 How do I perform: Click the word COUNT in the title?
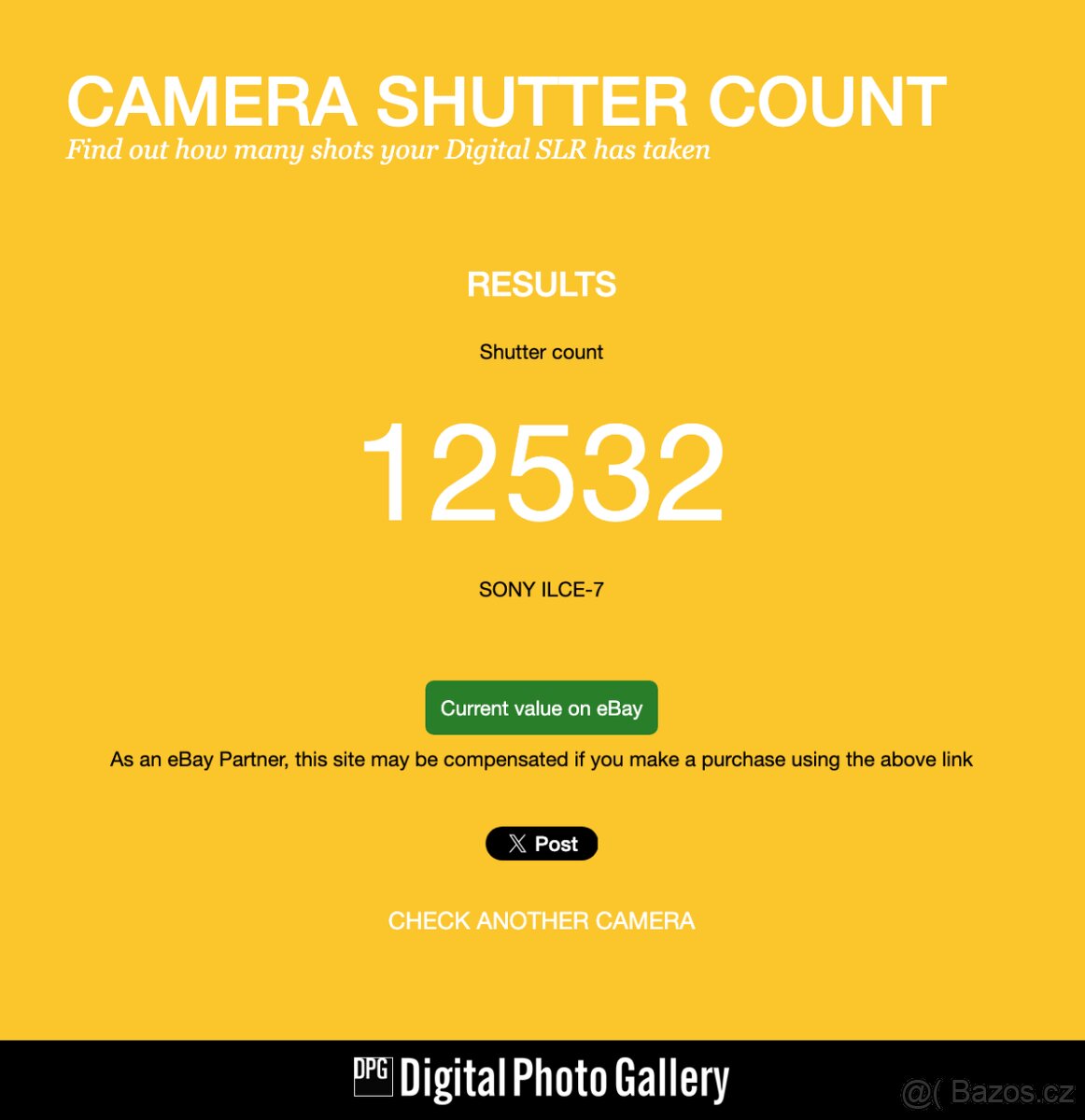pyautogui.click(x=827, y=102)
